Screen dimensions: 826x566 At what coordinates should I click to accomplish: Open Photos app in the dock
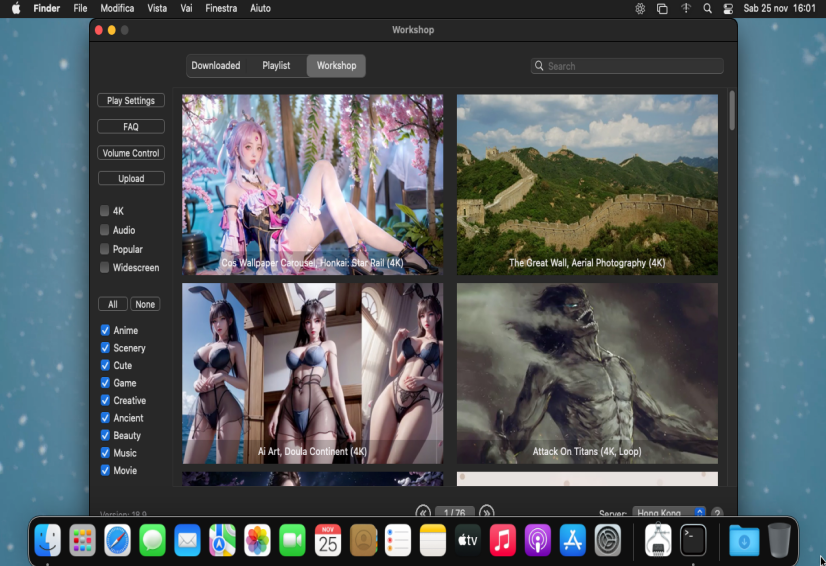point(258,540)
